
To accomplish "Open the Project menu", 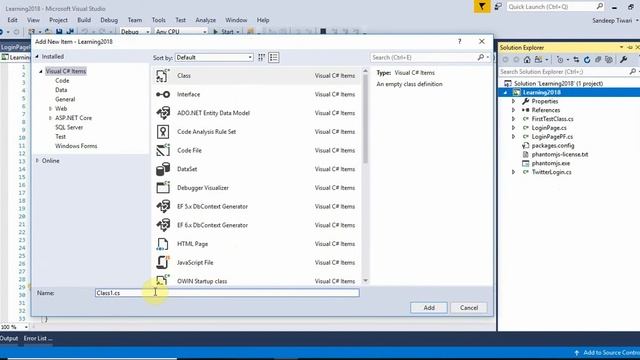I will 58,20.
